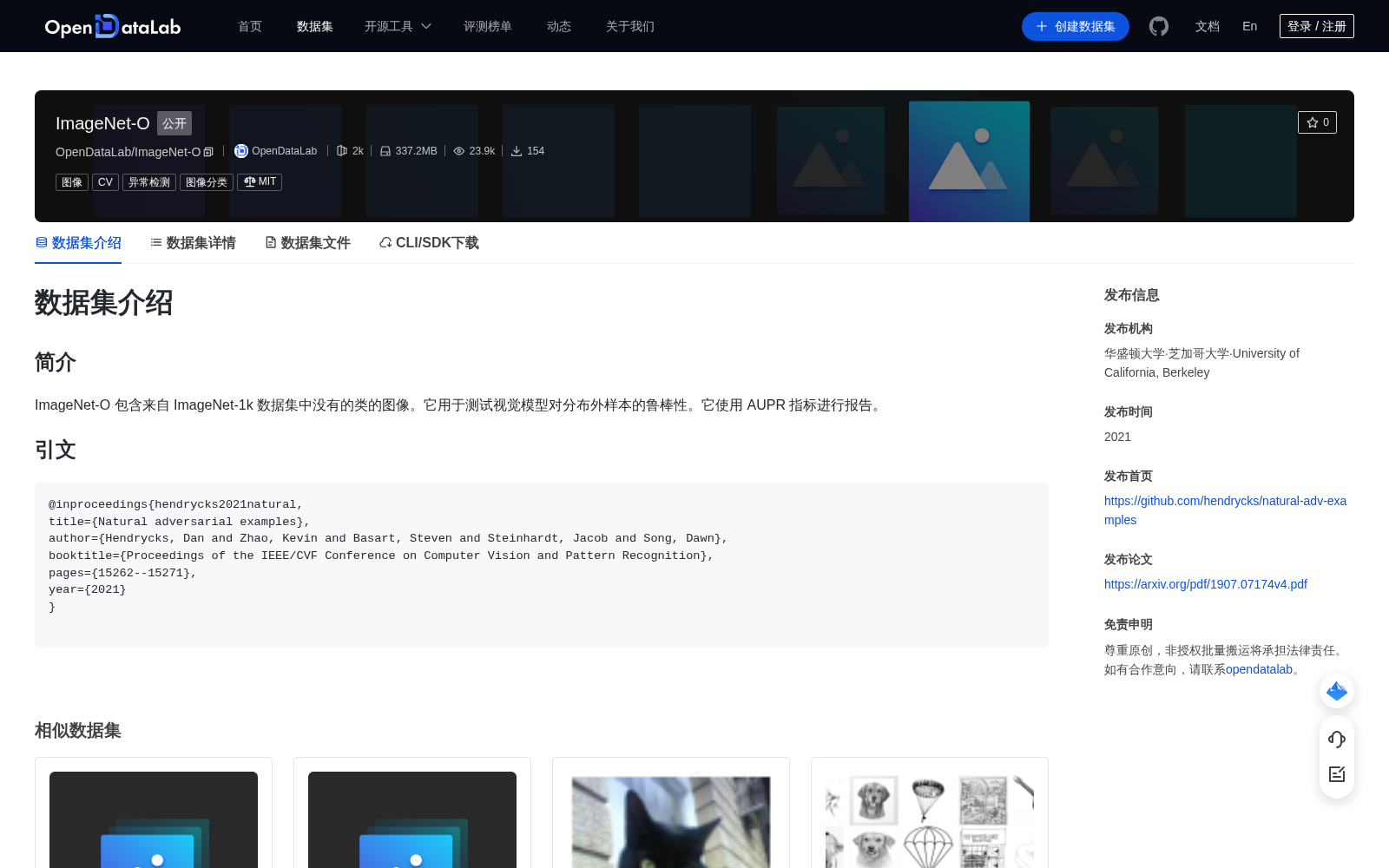Click the citation code block
1389x868 pixels.
pyautogui.click(x=542, y=565)
